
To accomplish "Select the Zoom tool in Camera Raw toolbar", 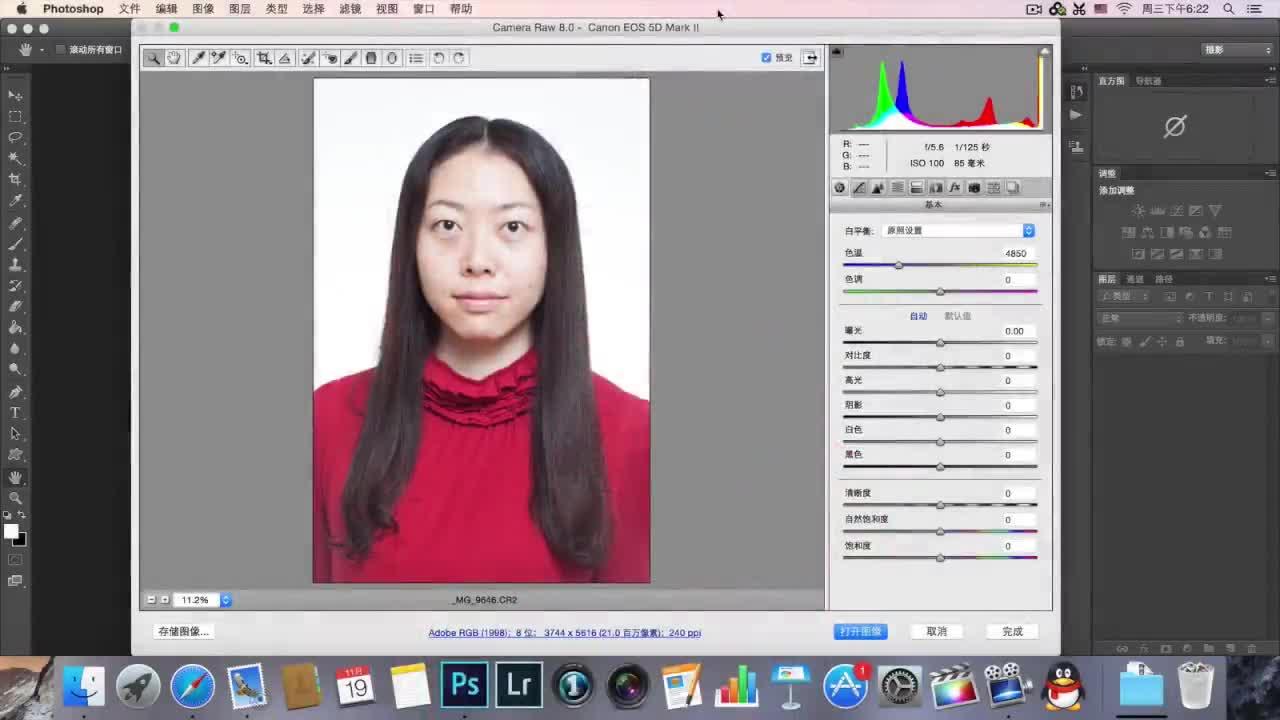I will 153,58.
